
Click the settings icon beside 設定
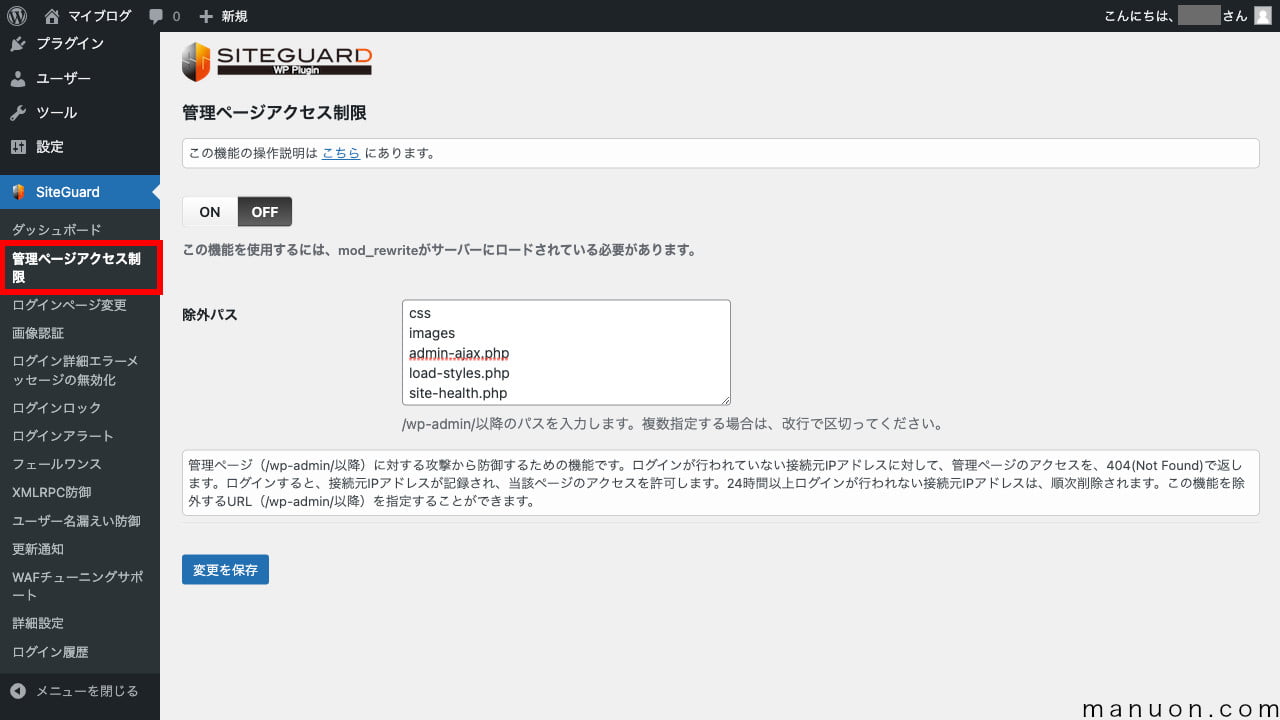tap(18, 147)
